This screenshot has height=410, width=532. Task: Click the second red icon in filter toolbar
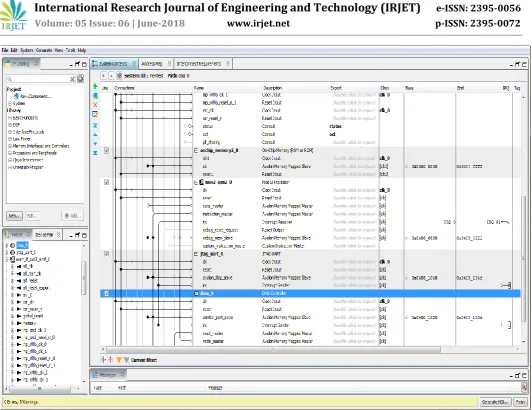pos(111,360)
